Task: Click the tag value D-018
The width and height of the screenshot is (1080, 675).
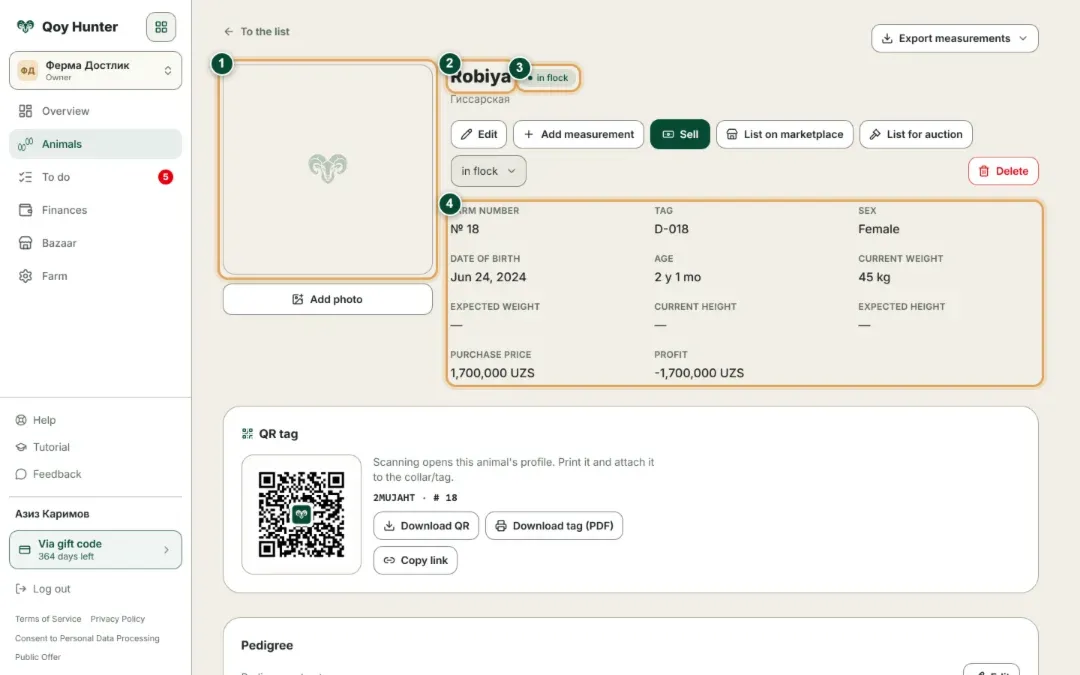Action: pyautogui.click(x=671, y=229)
